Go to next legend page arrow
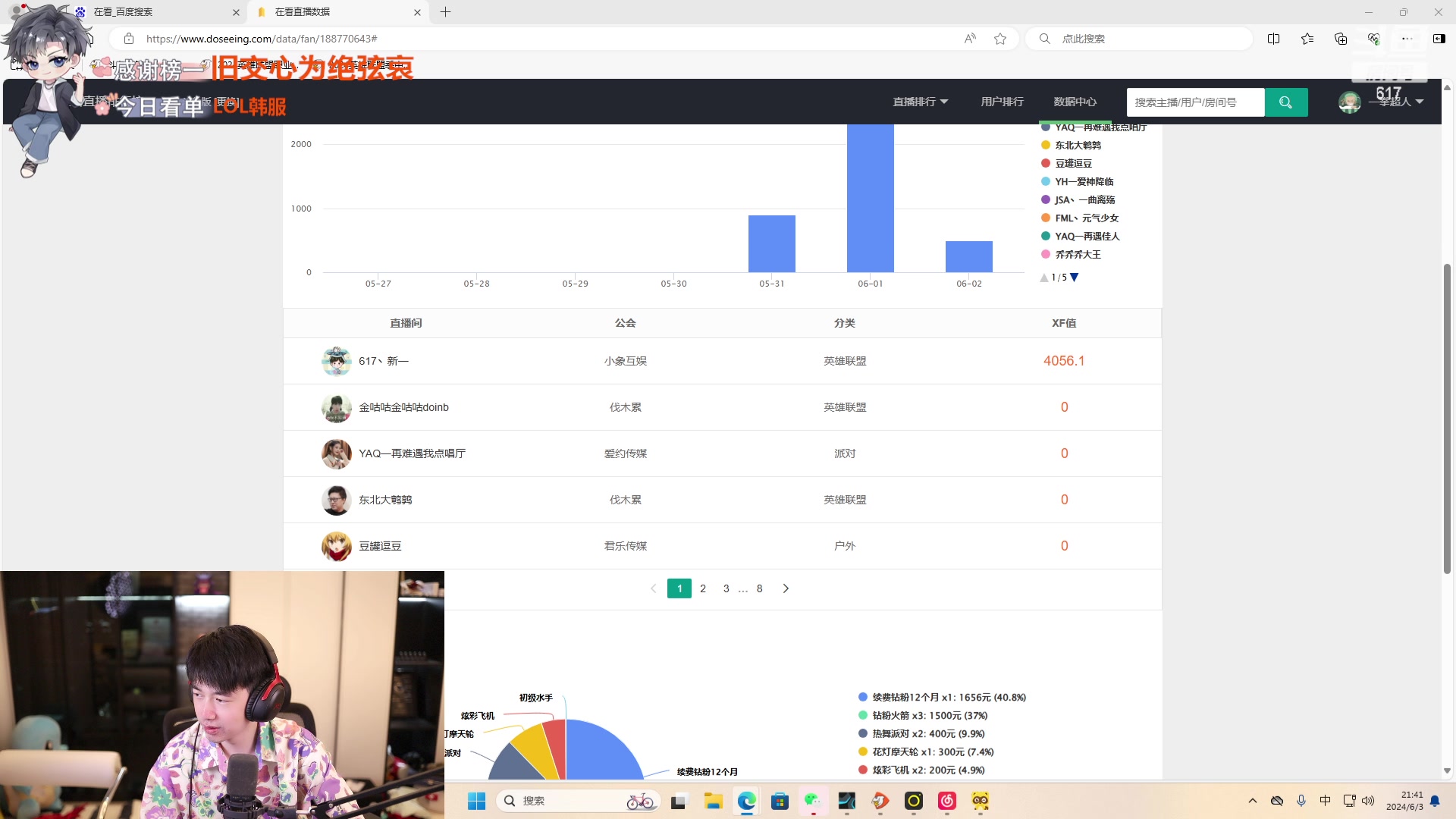Image resolution: width=1456 pixels, height=819 pixels. pyautogui.click(x=1074, y=278)
